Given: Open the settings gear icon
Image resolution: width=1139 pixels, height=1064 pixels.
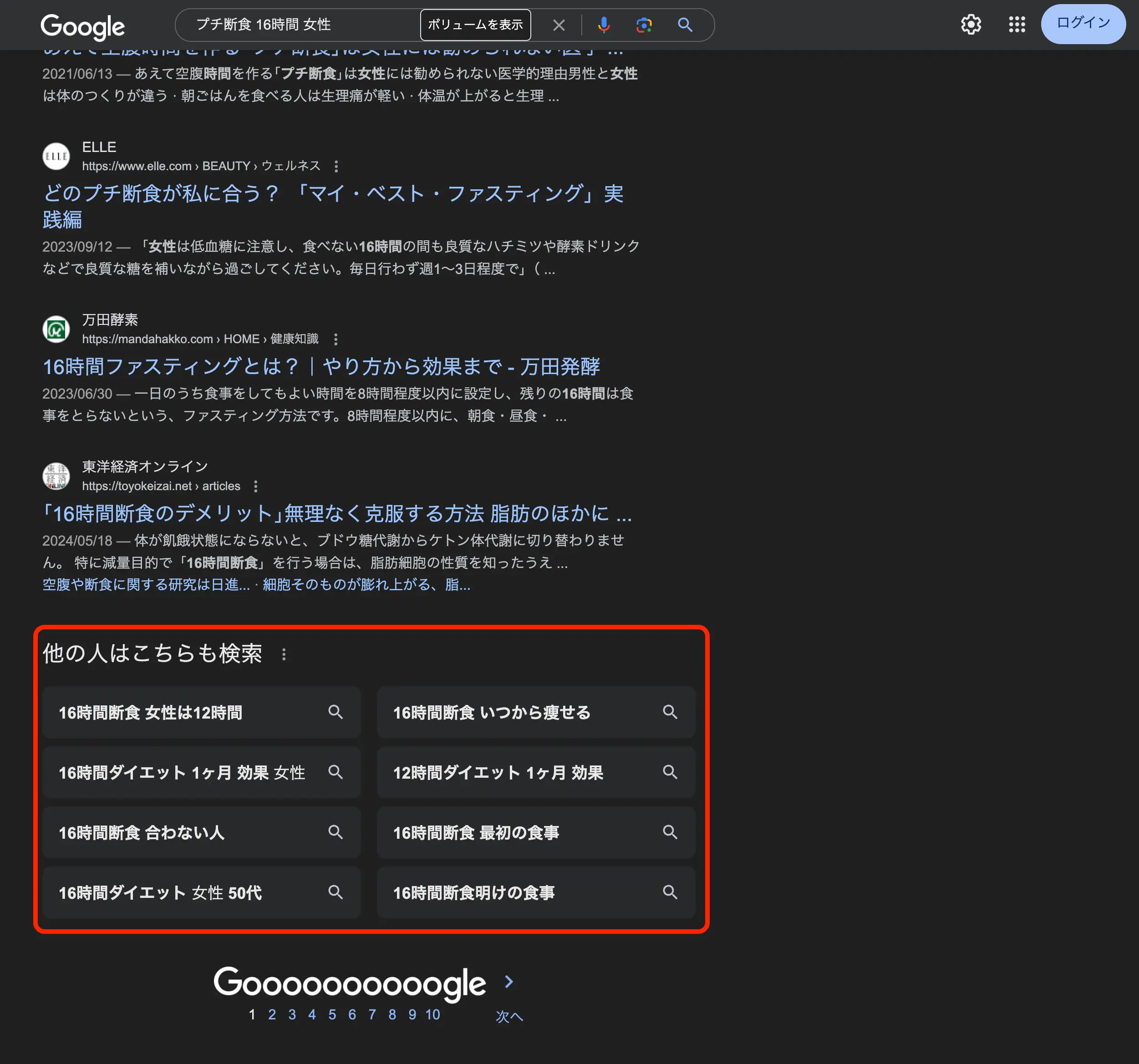Looking at the screenshot, I should [971, 25].
